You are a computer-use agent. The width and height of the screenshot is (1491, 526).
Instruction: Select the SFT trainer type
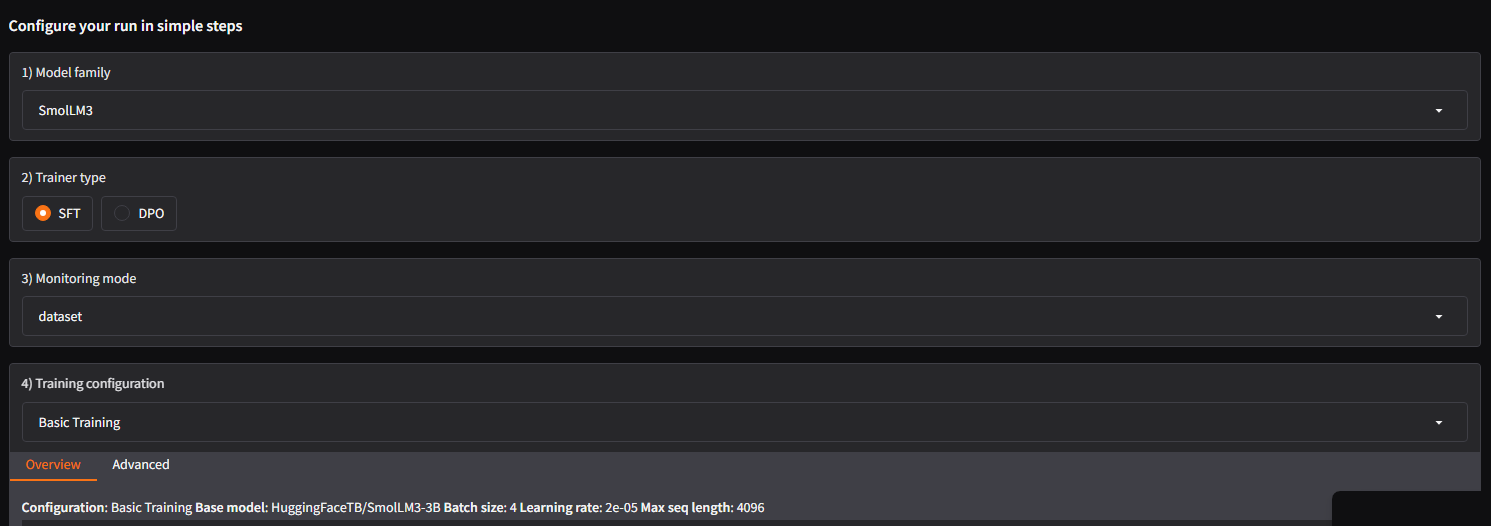click(43, 214)
